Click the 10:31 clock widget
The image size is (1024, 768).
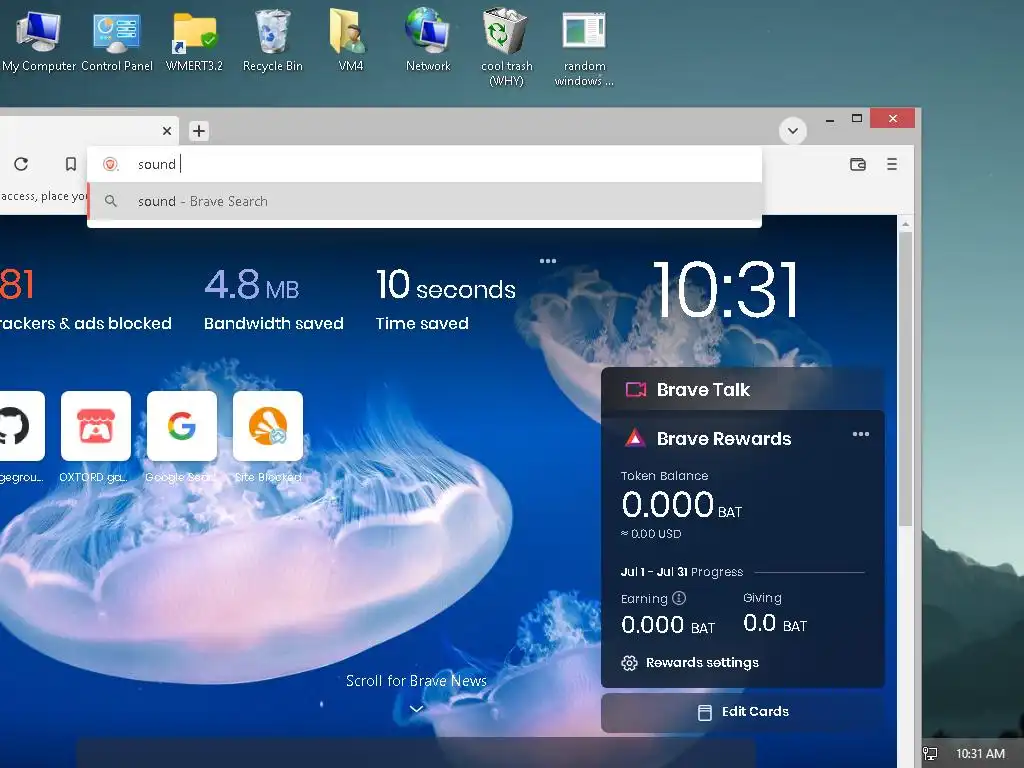pos(726,289)
